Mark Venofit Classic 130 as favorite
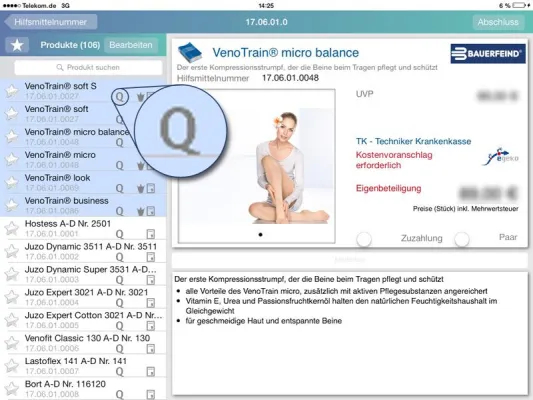This screenshot has height=400, width=533. (x=12, y=343)
